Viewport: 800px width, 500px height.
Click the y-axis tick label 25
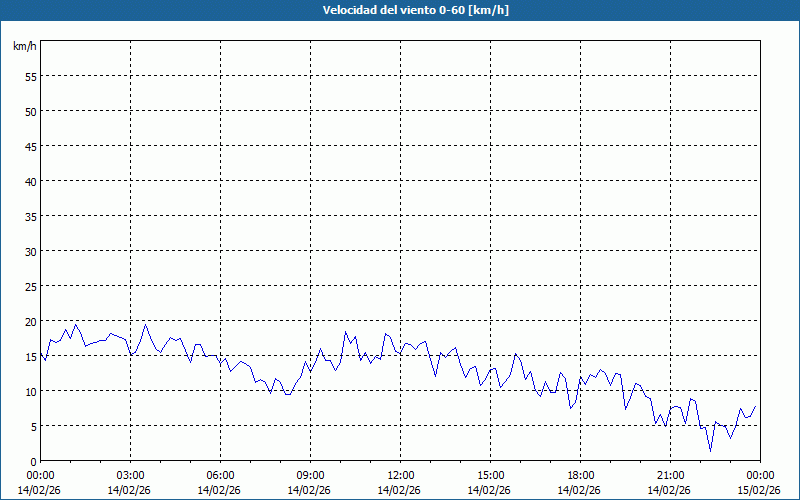(30, 286)
